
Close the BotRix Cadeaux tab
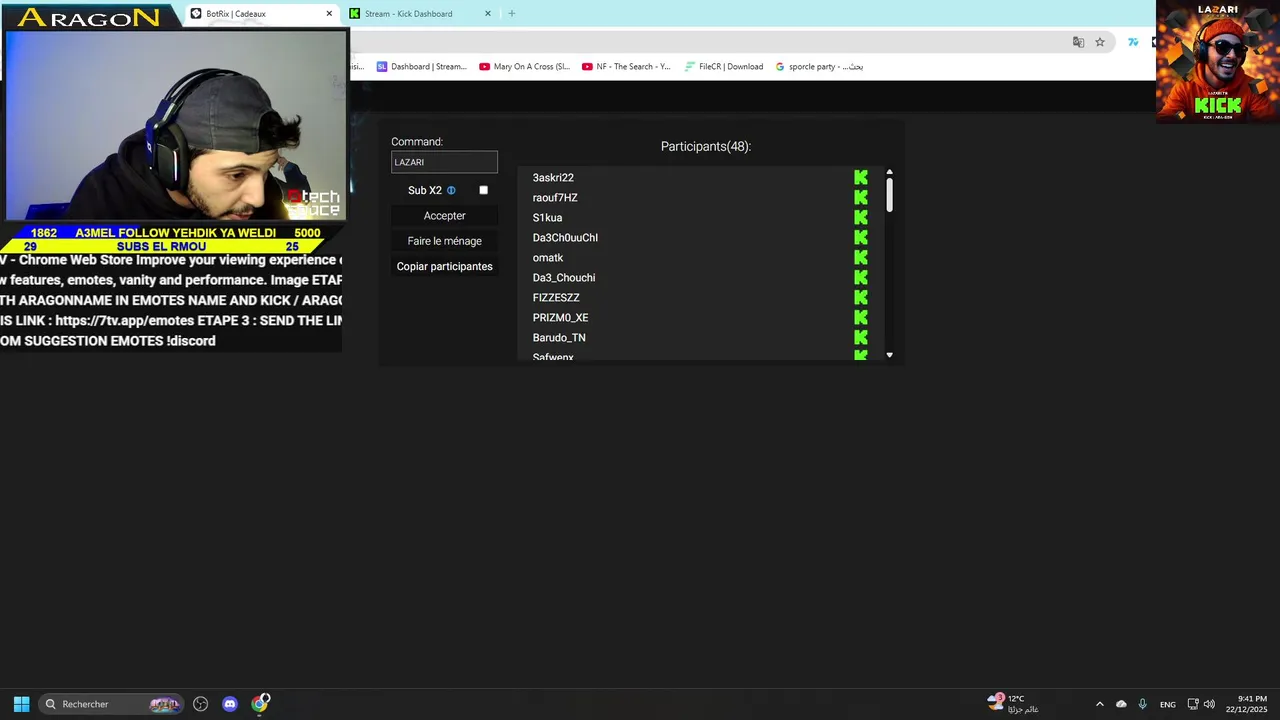coord(329,14)
